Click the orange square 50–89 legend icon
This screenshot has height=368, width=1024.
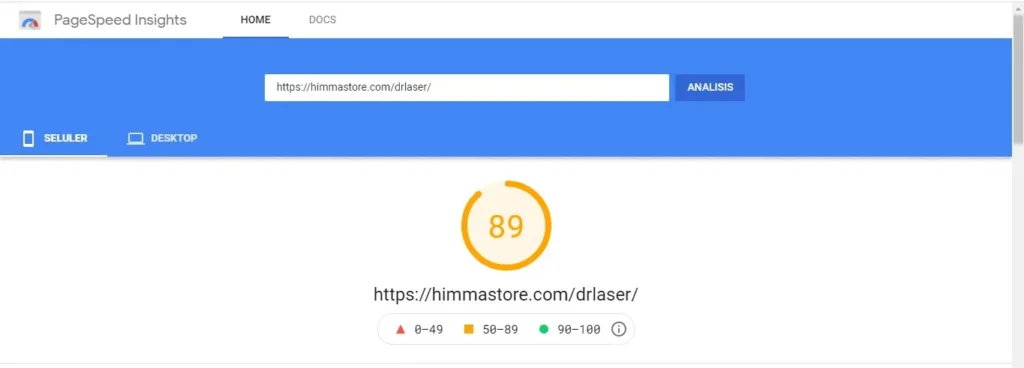click(468, 330)
